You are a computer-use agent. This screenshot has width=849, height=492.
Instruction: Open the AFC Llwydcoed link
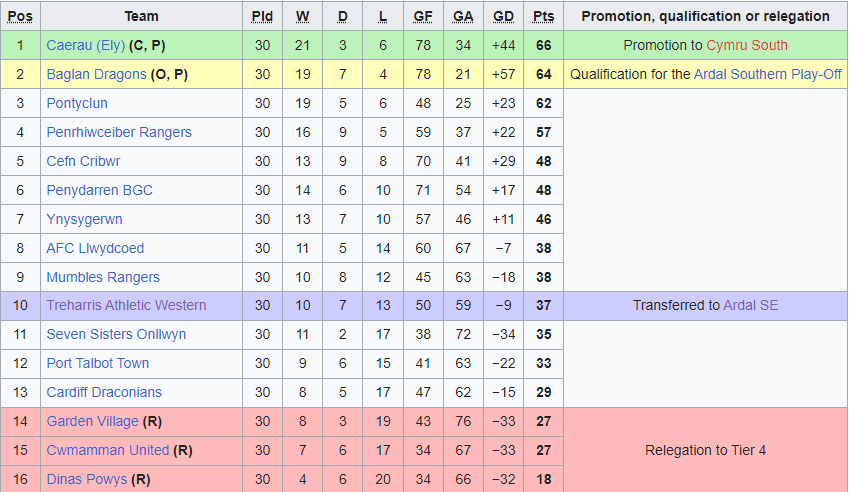95,248
